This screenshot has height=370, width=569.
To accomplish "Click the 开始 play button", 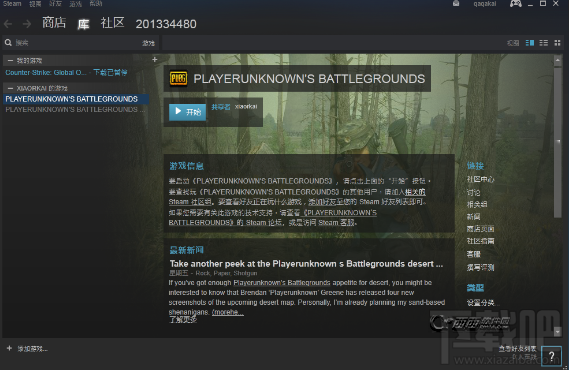I will coord(187,112).
